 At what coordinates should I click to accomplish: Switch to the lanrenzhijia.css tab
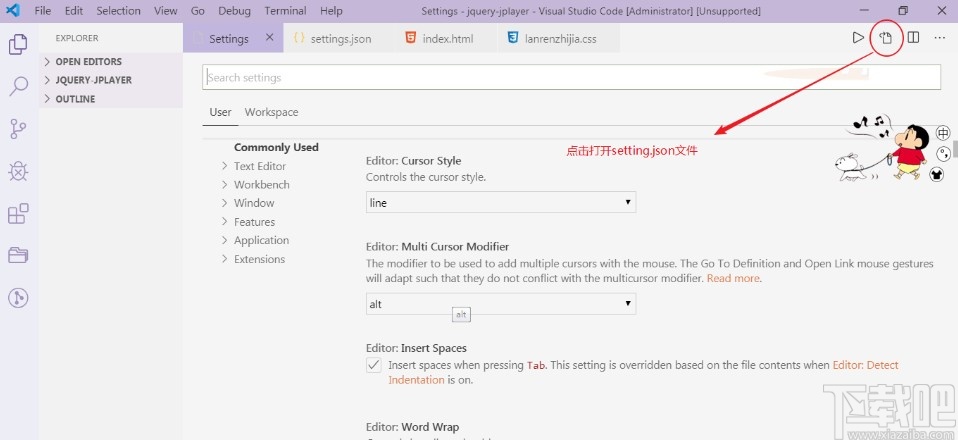coord(558,38)
